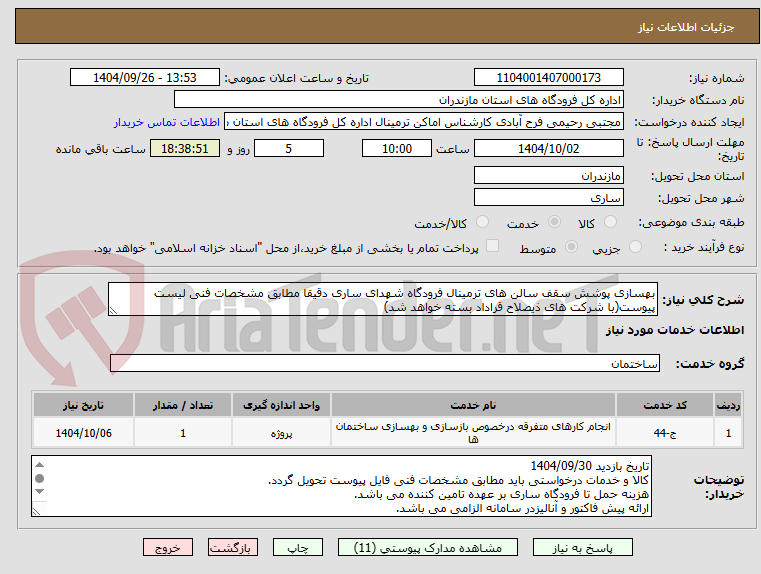Toggle the اسناد خزانه اسلامی payment checkbox
The height and width of the screenshot is (574, 761).
point(493,246)
